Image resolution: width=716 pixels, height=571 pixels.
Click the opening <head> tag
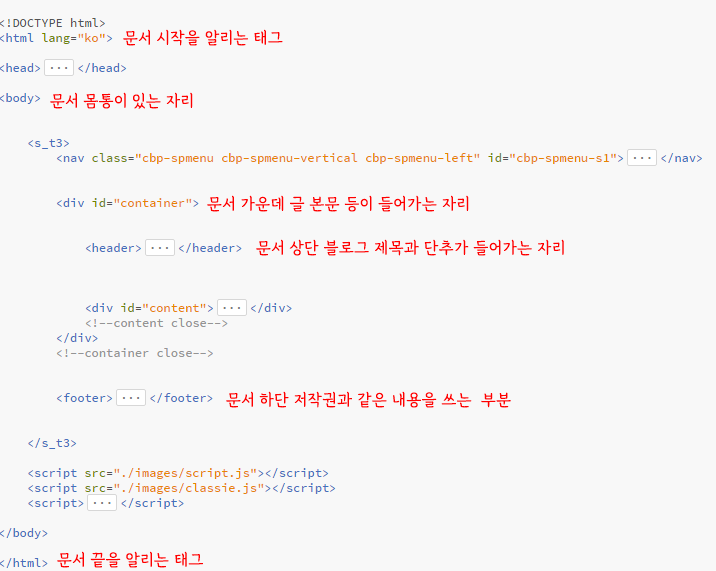pyautogui.click(x=21, y=68)
